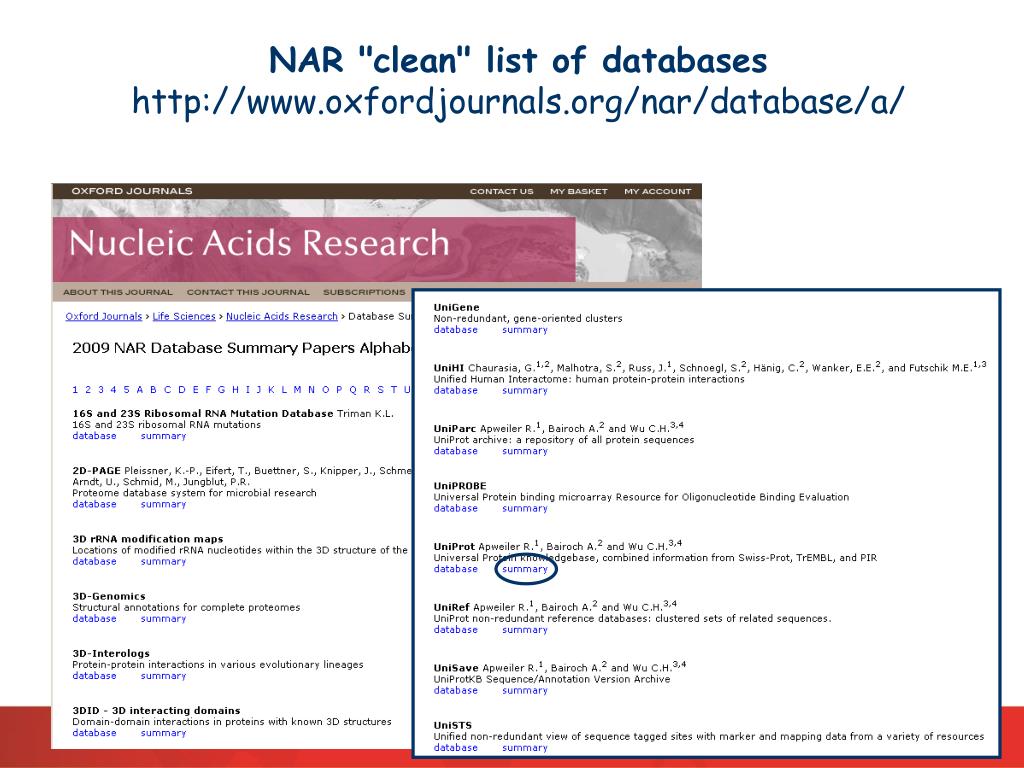Open summary link for 3DID interacting domains

(x=163, y=733)
